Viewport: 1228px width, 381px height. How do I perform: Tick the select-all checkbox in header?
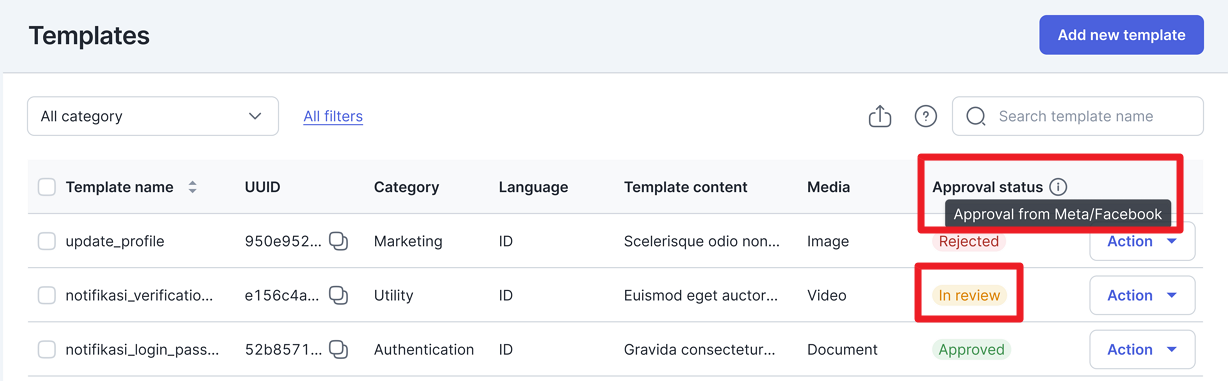47,187
